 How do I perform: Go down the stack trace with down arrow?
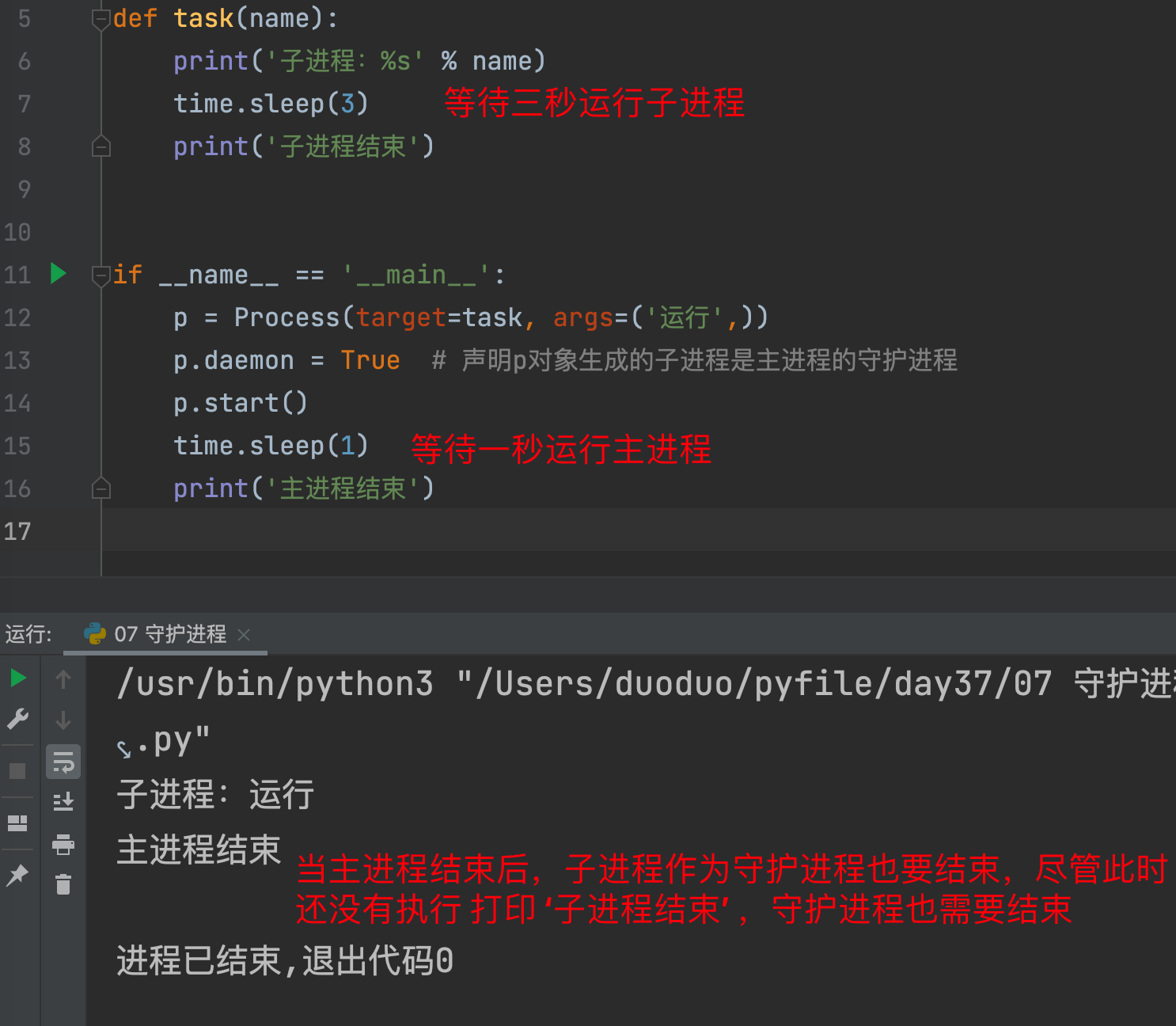(x=63, y=720)
